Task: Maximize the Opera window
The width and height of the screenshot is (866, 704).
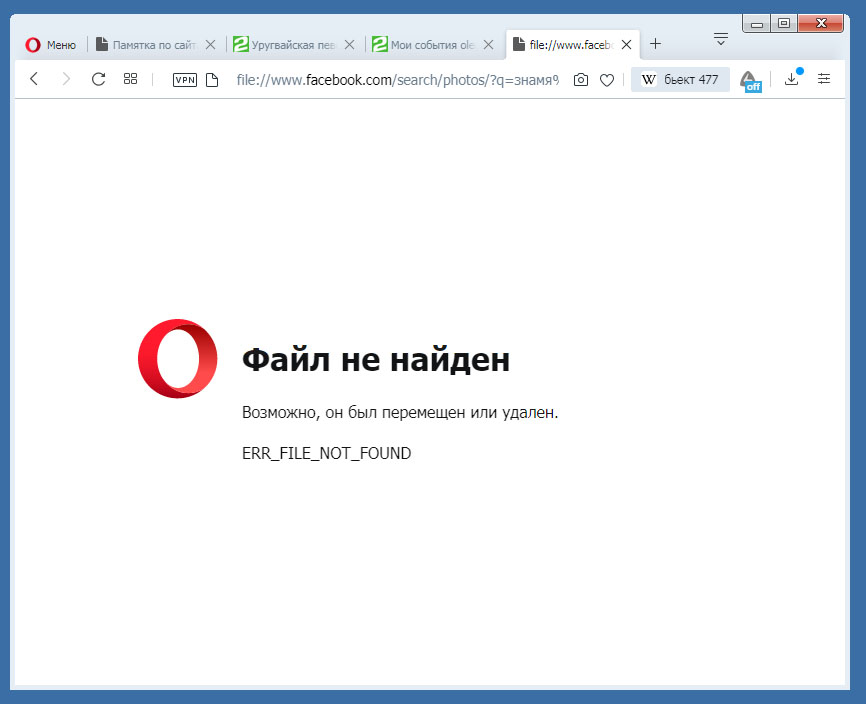Action: (x=784, y=23)
